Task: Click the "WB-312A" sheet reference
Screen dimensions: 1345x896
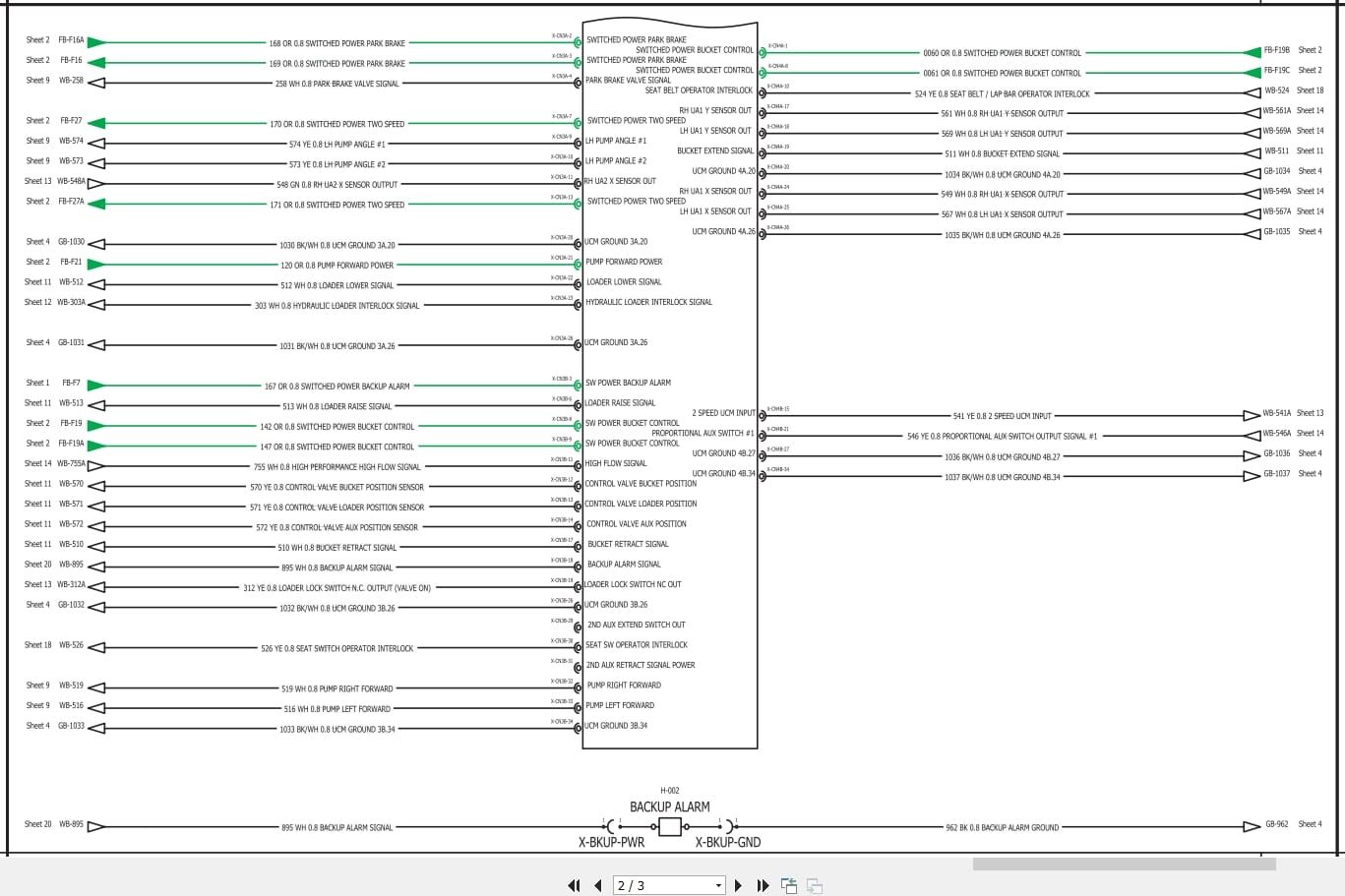Action: tap(71, 585)
